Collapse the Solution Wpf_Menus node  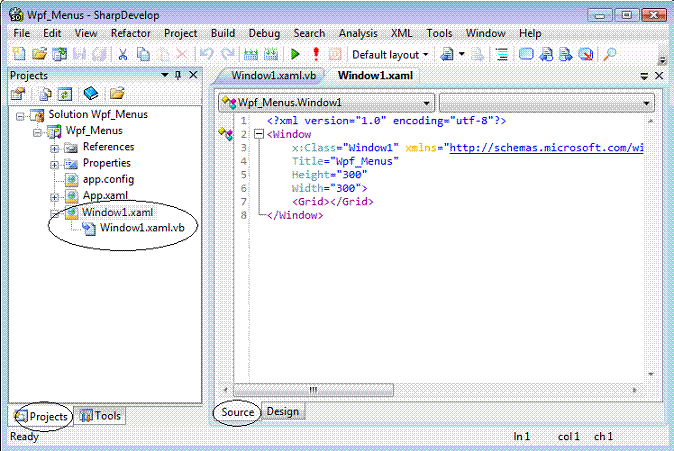pos(20,116)
